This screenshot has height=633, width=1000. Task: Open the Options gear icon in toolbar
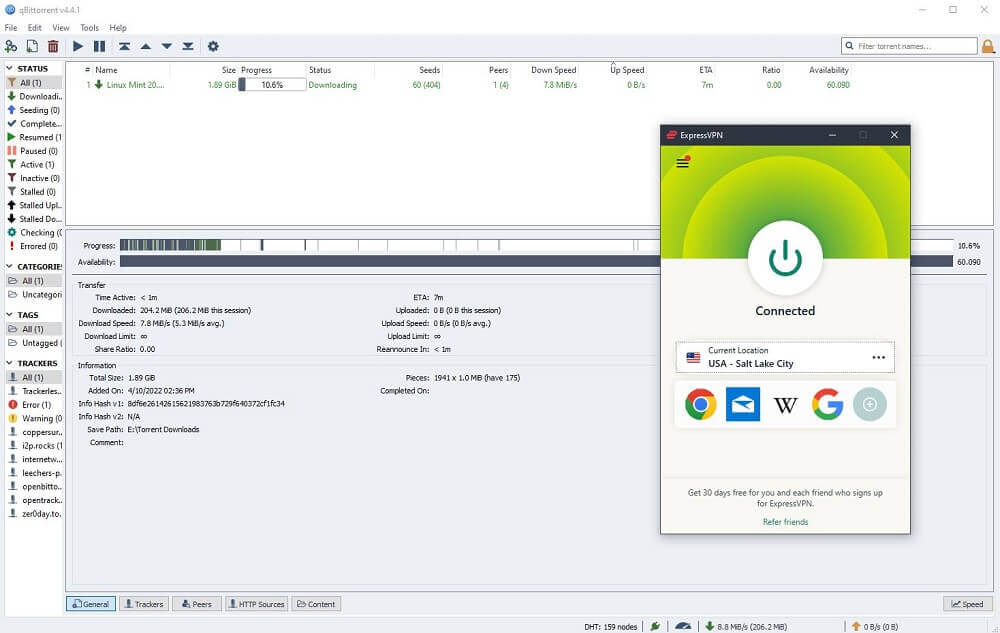[213, 46]
